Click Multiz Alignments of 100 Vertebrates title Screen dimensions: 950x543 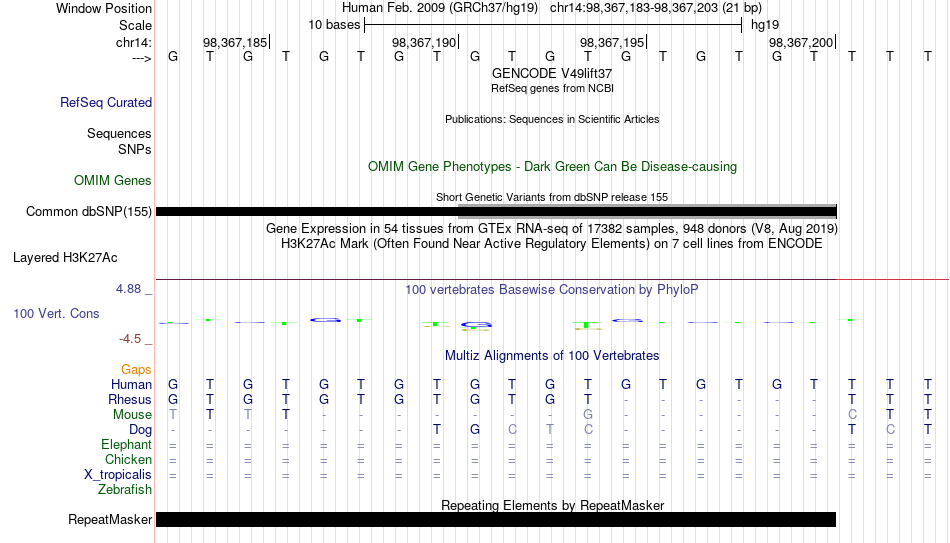(x=552, y=356)
